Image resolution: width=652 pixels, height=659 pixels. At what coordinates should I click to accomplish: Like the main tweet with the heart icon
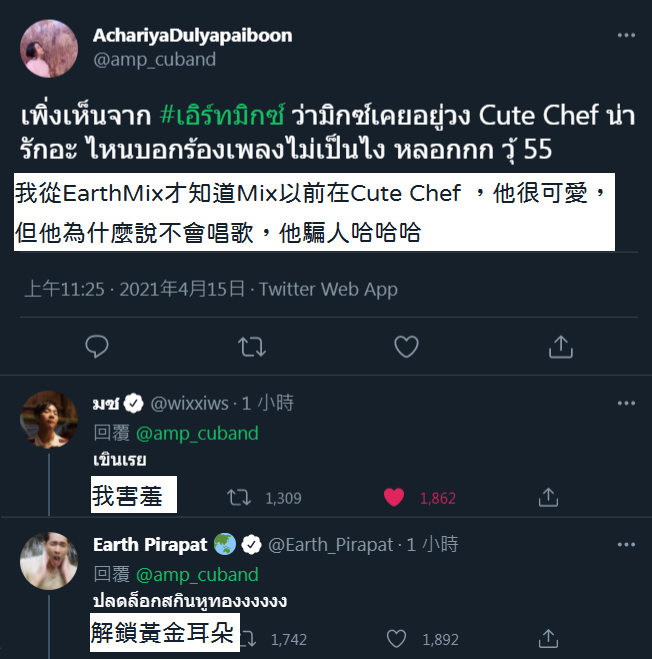pos(406,347)
